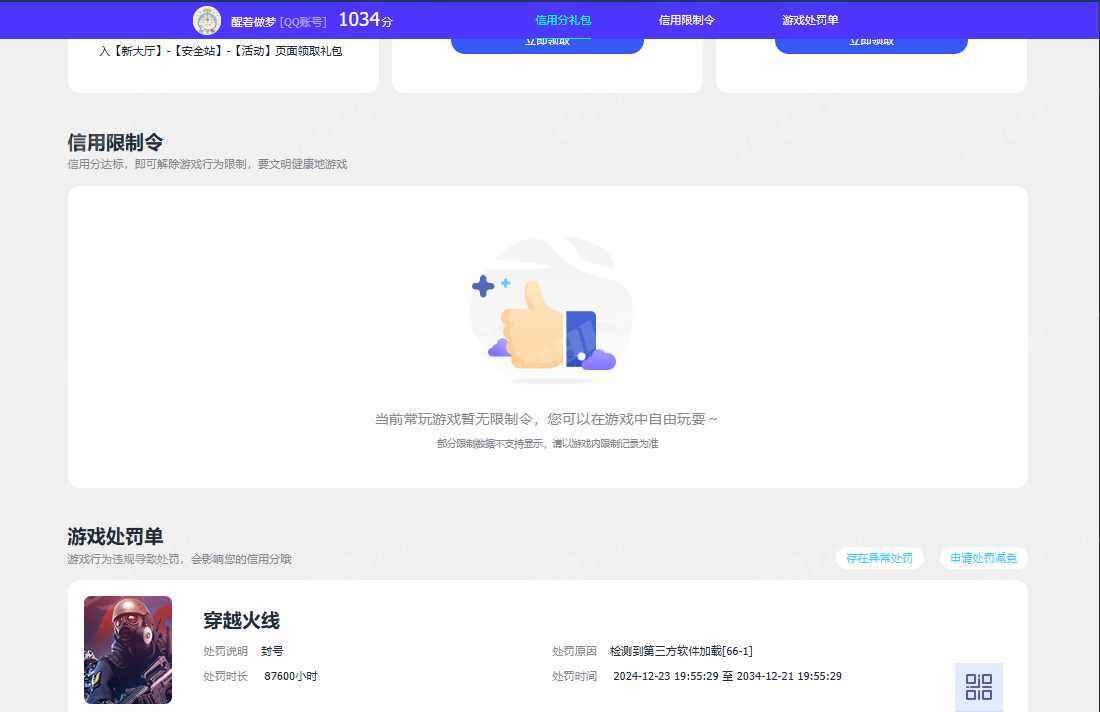The image size is (1100, 712).
Task: Click 存在异常处罚 button
Action: point(879,558)
